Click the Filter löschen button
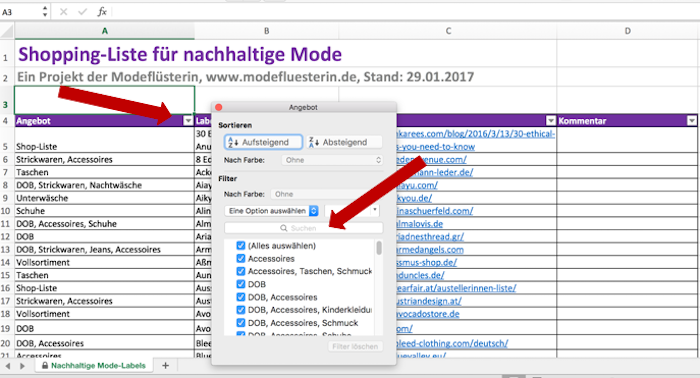700x378 pixels. (x=355, y=346)
